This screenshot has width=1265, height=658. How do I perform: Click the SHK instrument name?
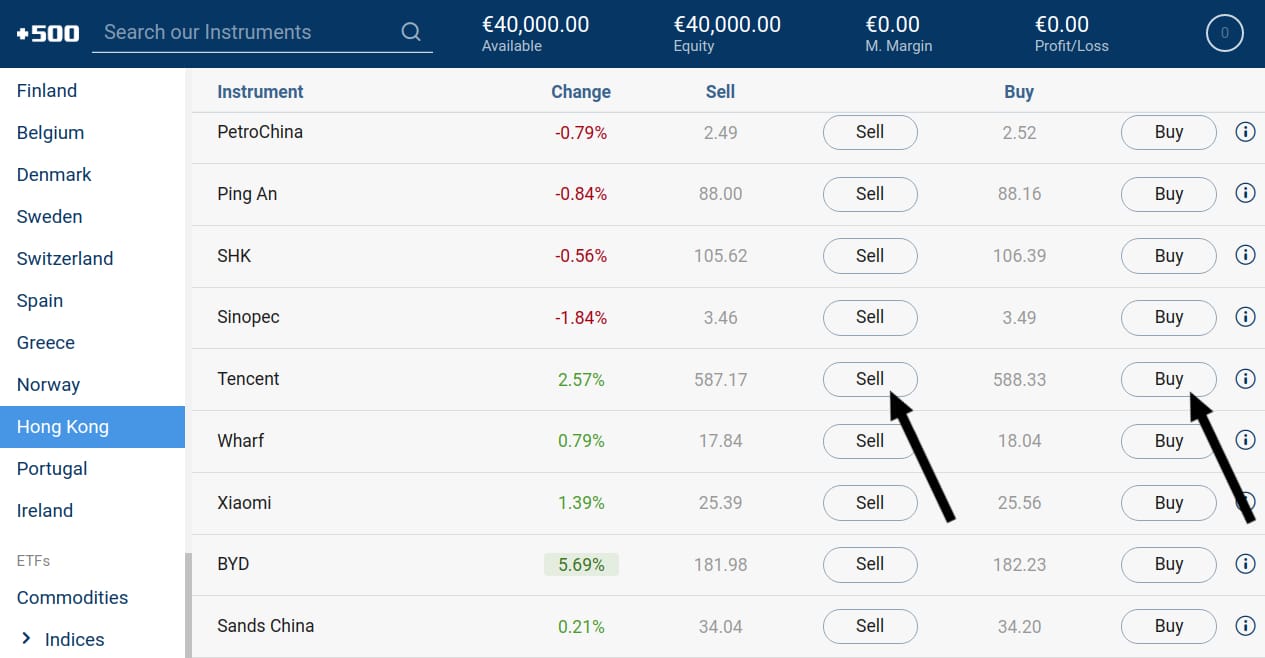234,256
